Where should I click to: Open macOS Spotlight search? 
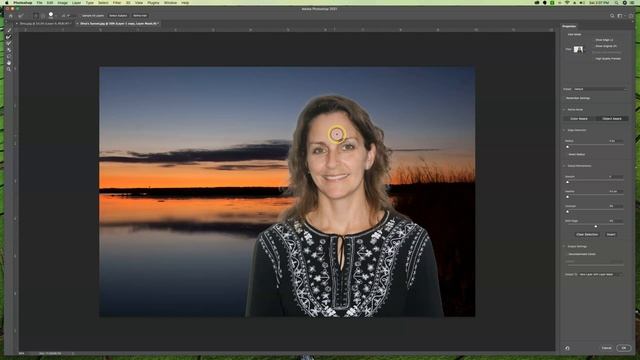click(617, 2)
